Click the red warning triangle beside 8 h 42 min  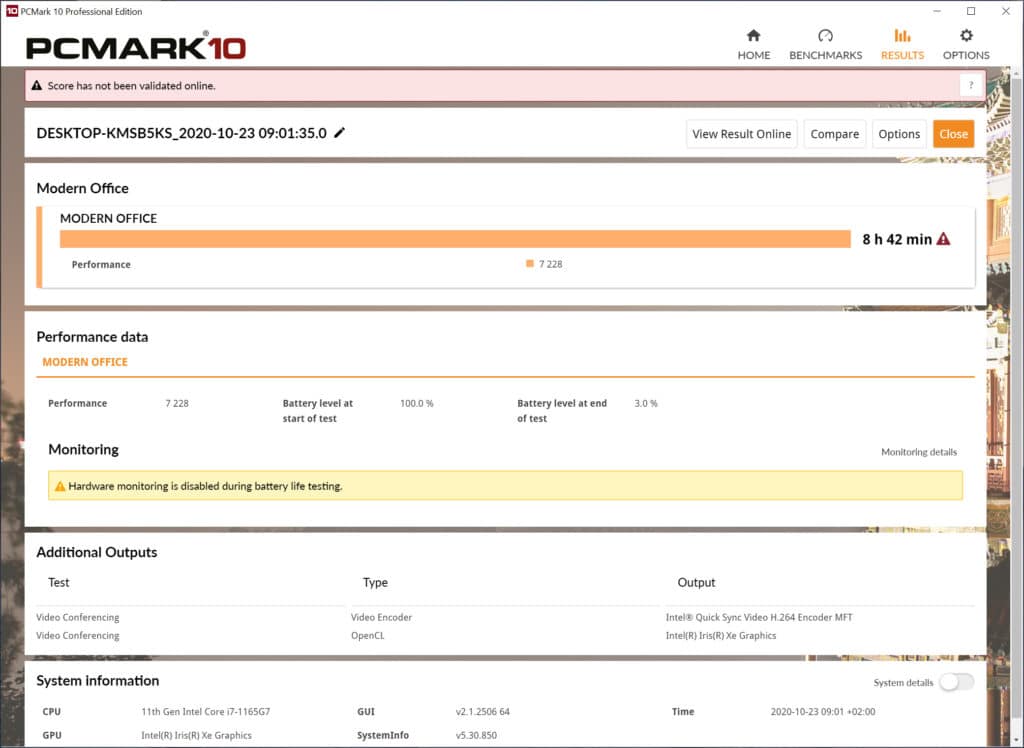(943, 239)
